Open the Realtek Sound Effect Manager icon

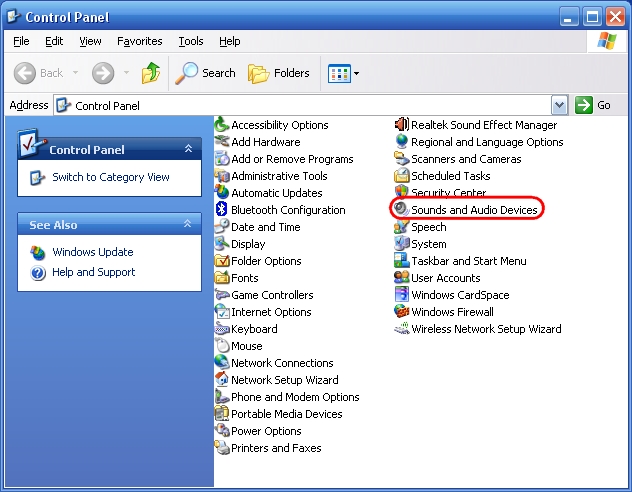click(401, 125)
